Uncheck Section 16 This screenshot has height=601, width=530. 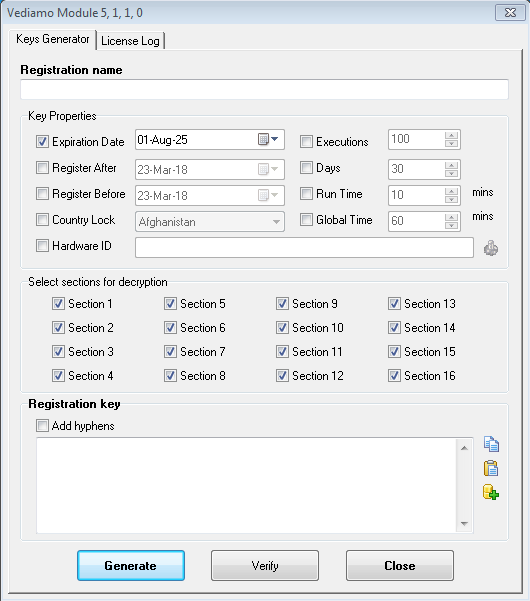tap(394, 376)
